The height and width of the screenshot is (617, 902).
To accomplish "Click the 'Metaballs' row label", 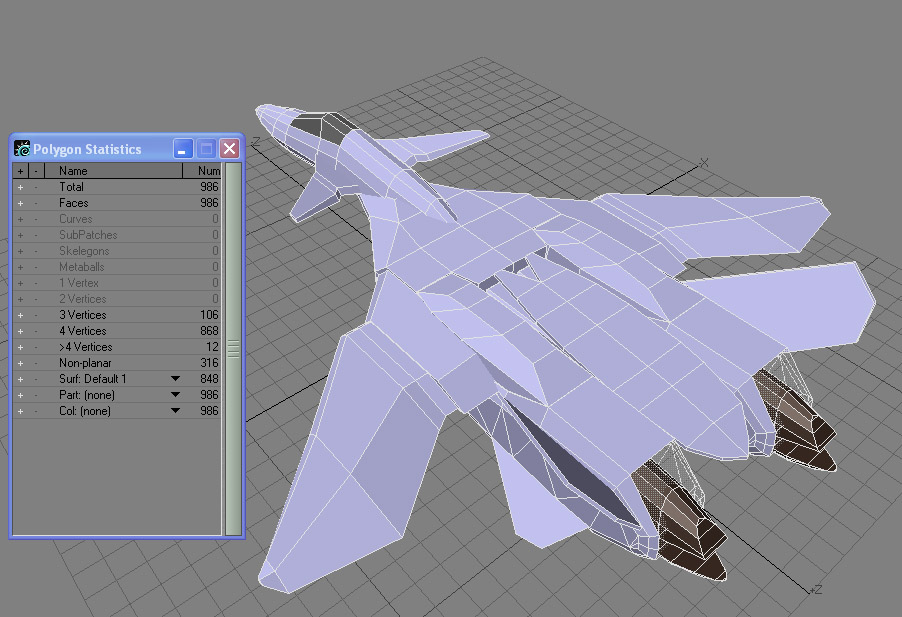I will [82, 267].
